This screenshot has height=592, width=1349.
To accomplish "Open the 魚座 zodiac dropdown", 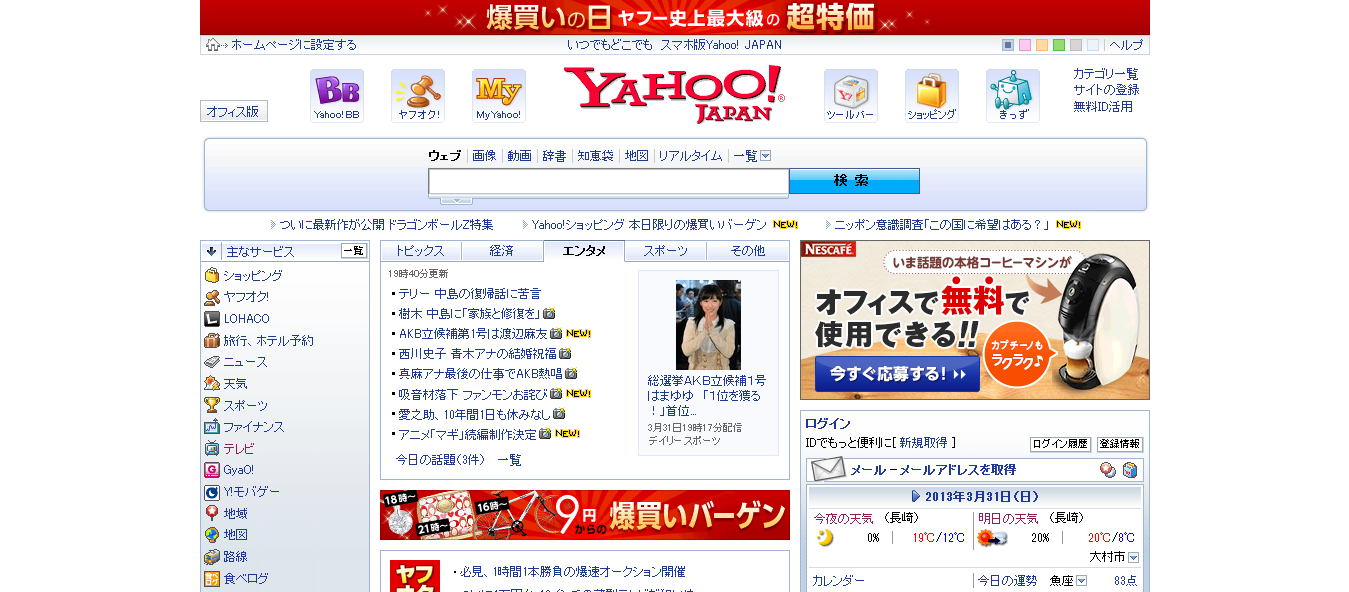I will pyautogui.click(x=1081, y=581).
